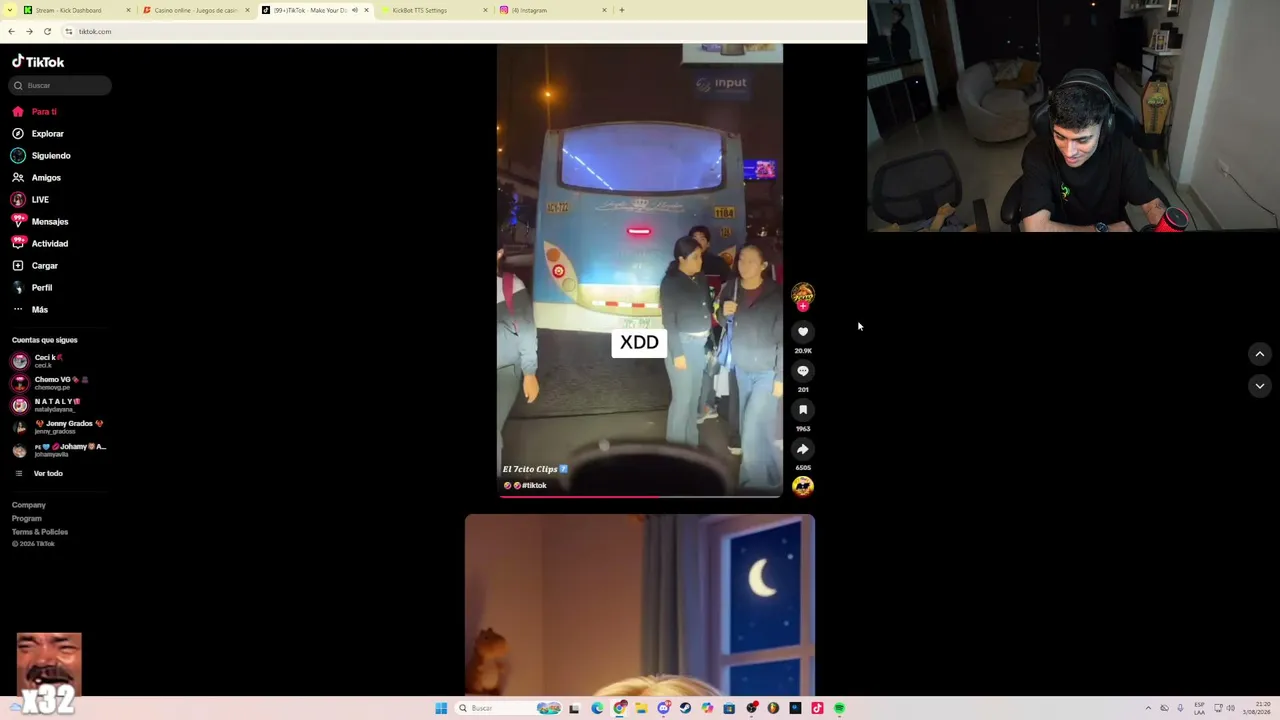Open the taskbar volume control
1280x720 pixels.
pyautogui.click(x=1230, y=708)
